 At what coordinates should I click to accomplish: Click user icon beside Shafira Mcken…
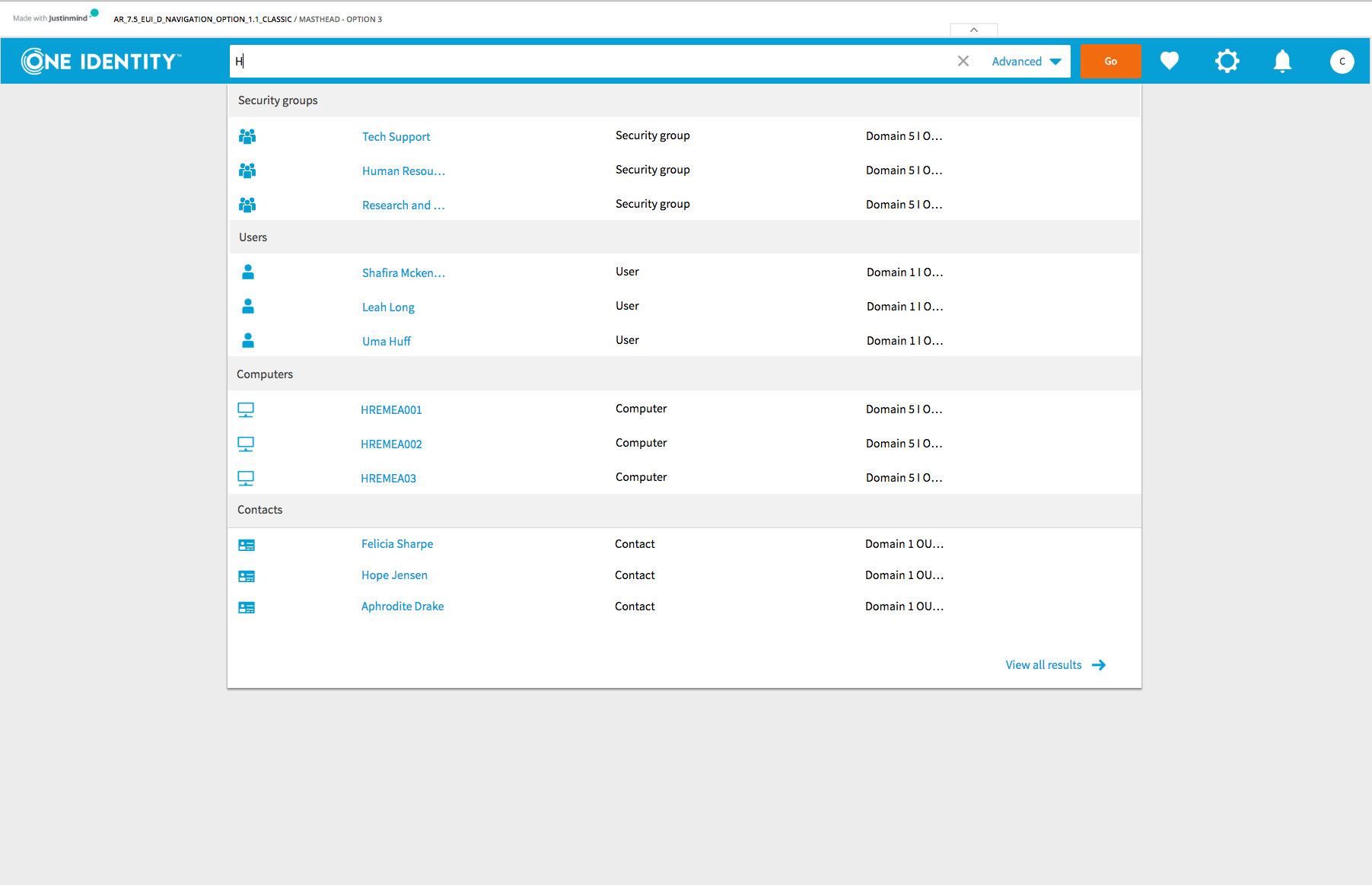coord(248,272)
